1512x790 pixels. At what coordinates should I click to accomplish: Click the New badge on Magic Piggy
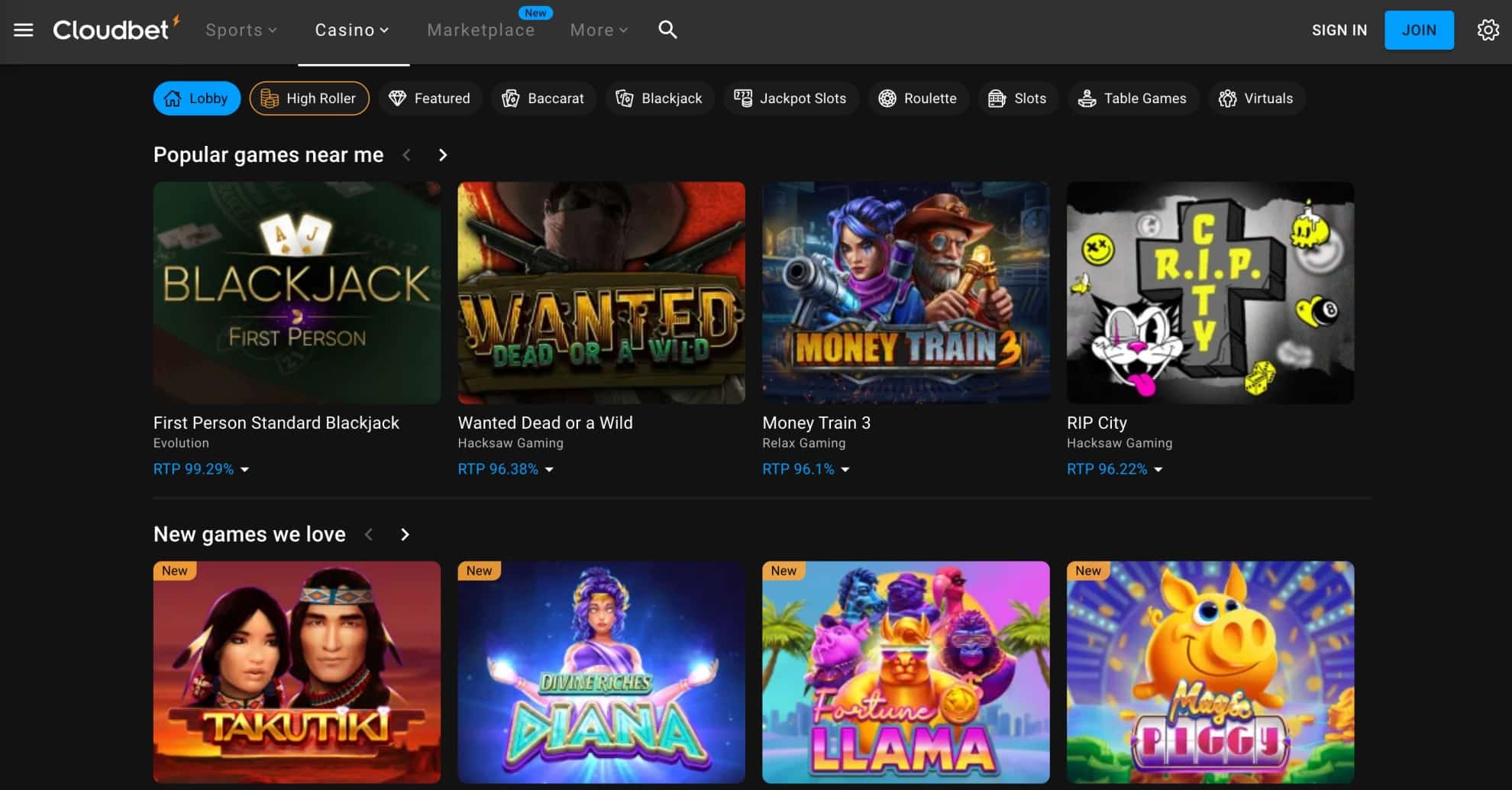(x=1088, y=571)
